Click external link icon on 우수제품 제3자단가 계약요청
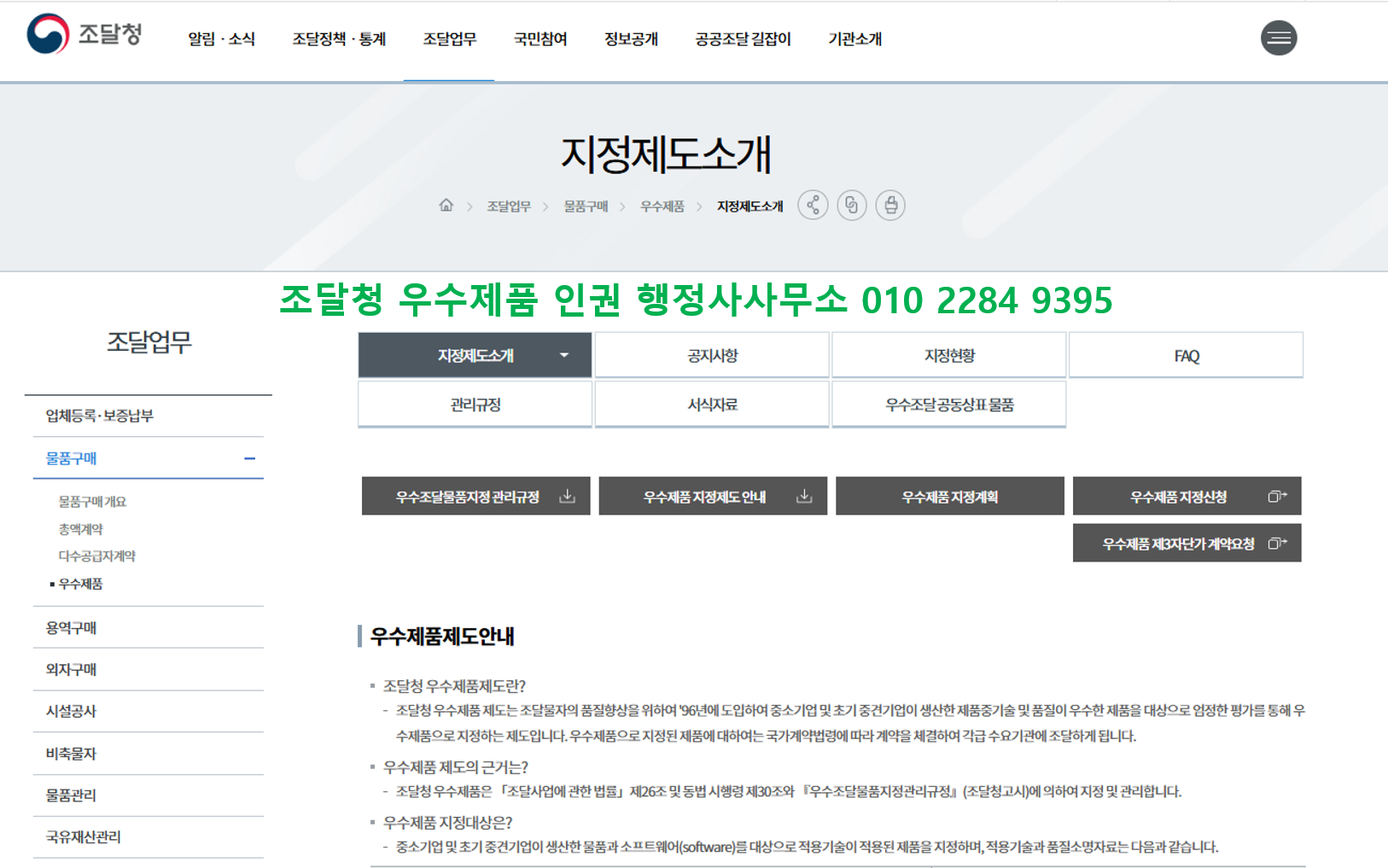This screenshot has width=1388, height=868. (x=1277, y=544)
